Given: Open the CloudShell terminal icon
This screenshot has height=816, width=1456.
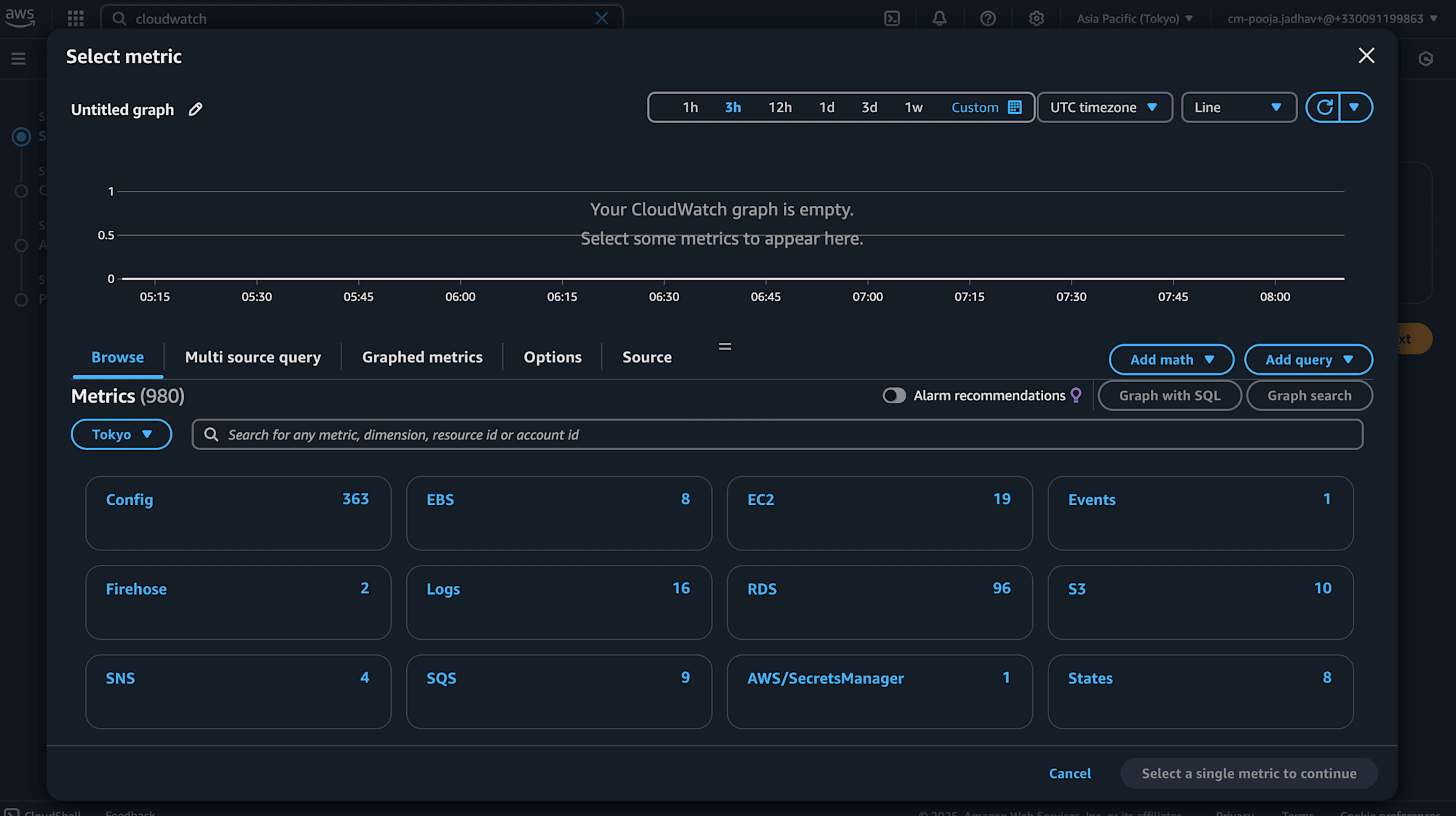Looking at the screenshot, I should [x=892, y=18].
